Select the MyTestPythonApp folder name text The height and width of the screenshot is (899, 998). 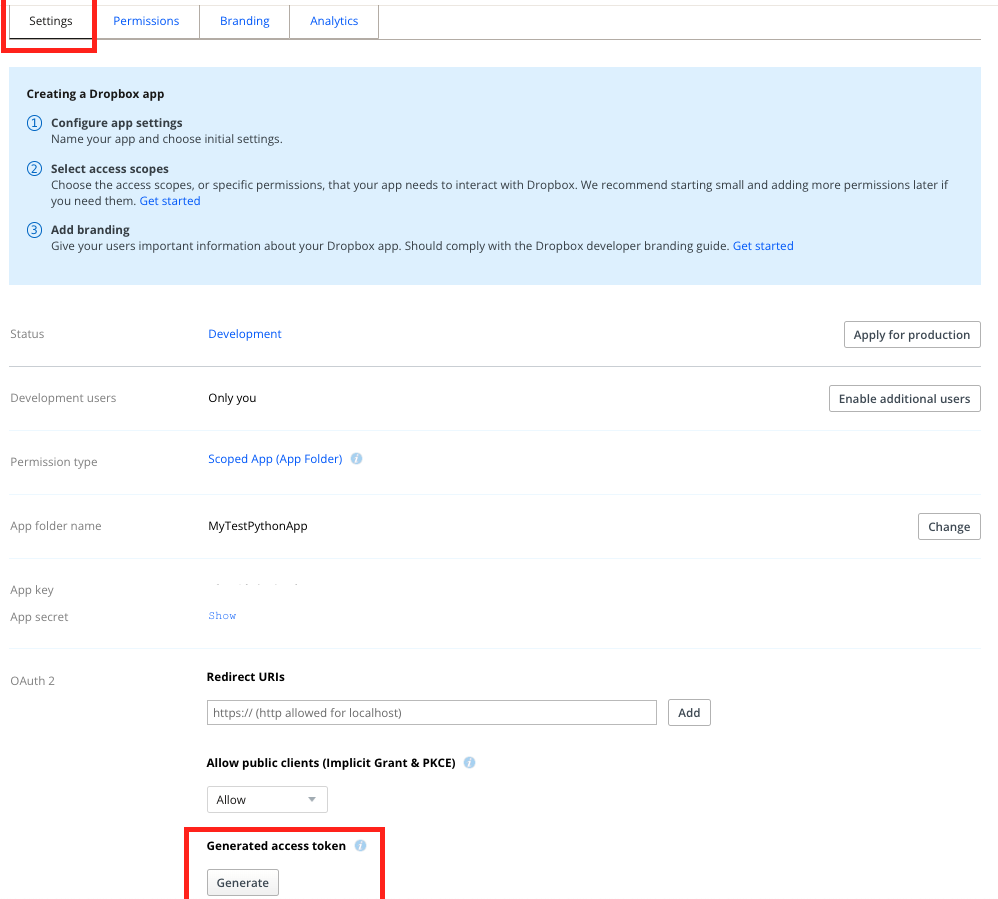tap(258, 526)
